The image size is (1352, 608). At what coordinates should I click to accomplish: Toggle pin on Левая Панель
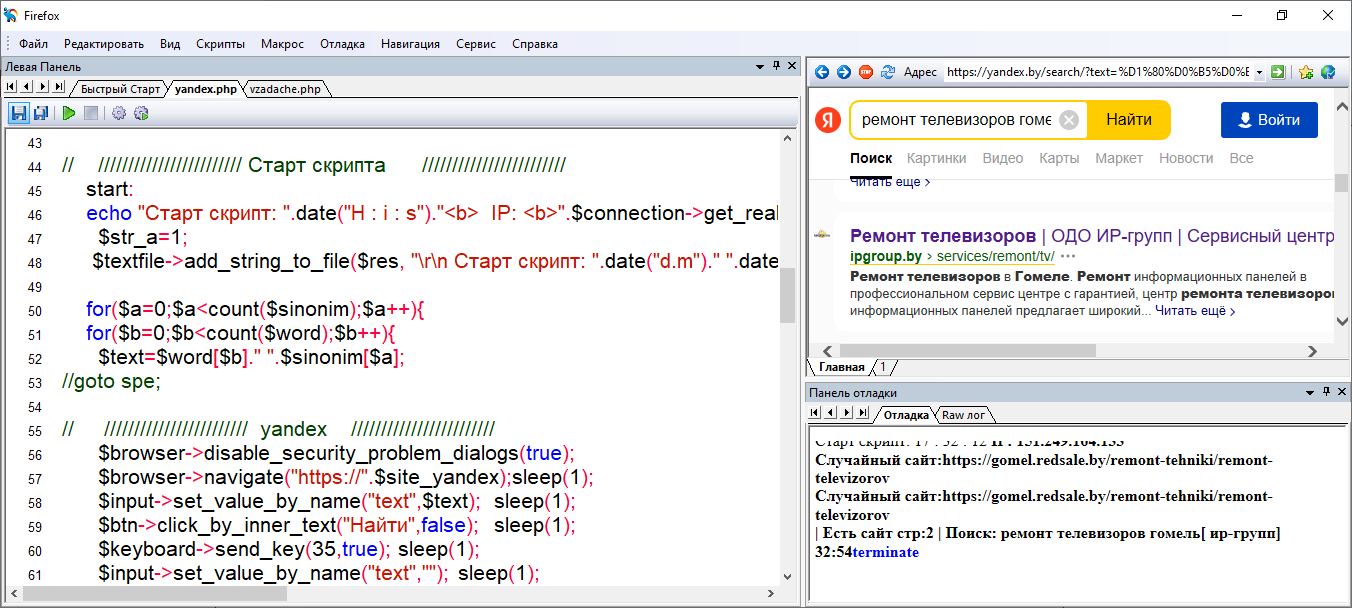[776, 66]
